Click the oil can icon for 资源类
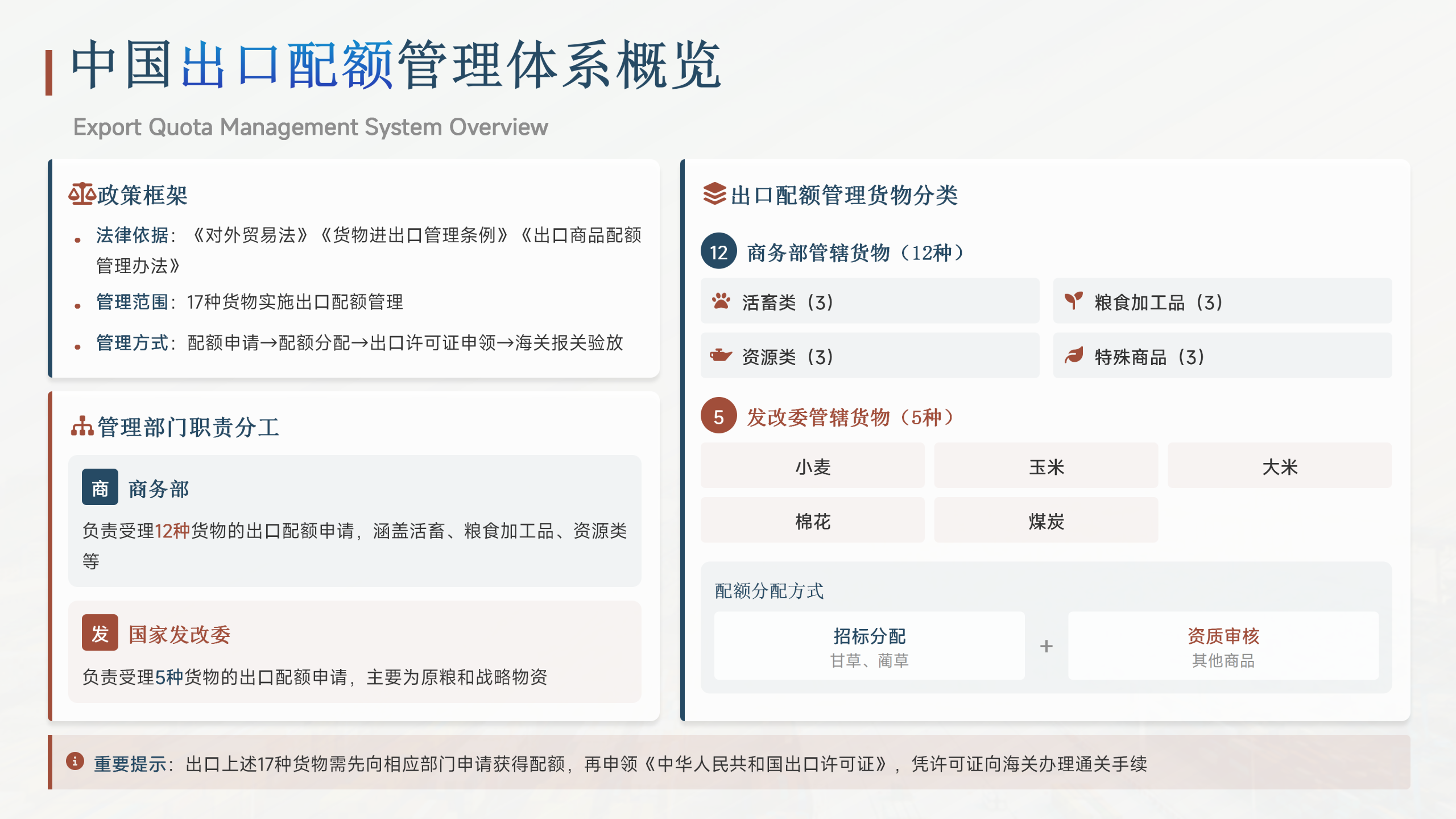The width and height of the screenshot is (1456, 819). (721, 355)
